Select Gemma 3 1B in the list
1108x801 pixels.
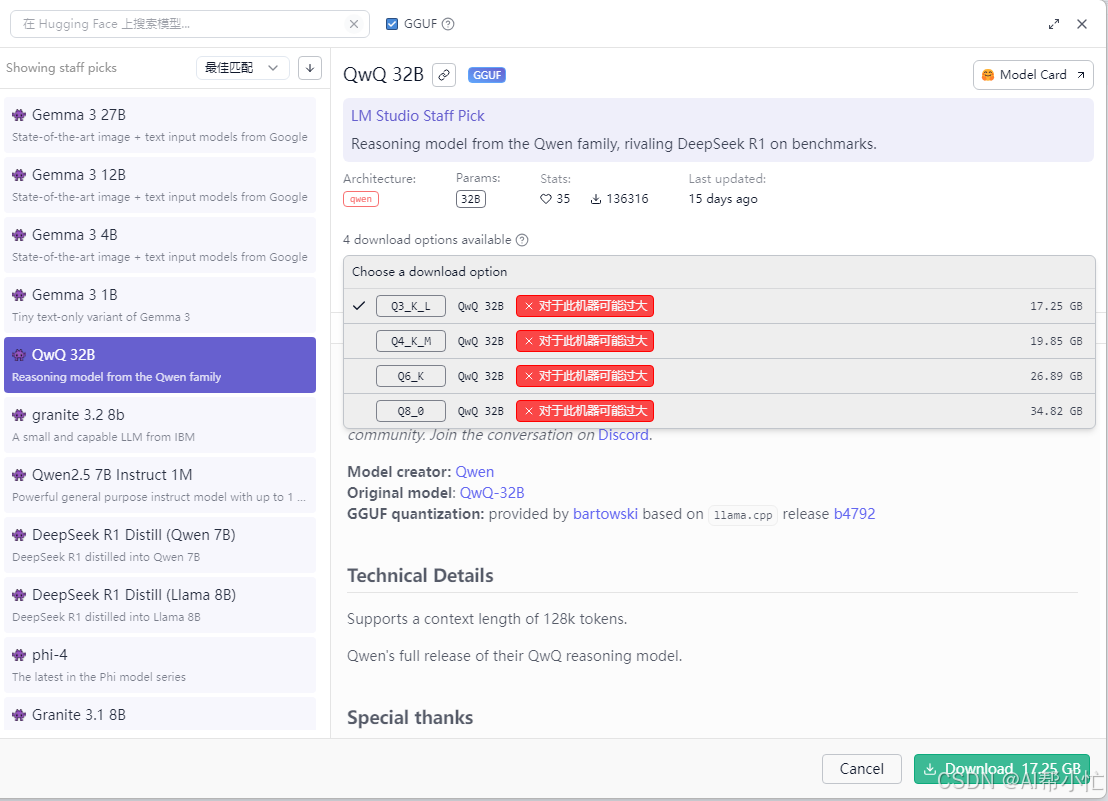(160, 305)
